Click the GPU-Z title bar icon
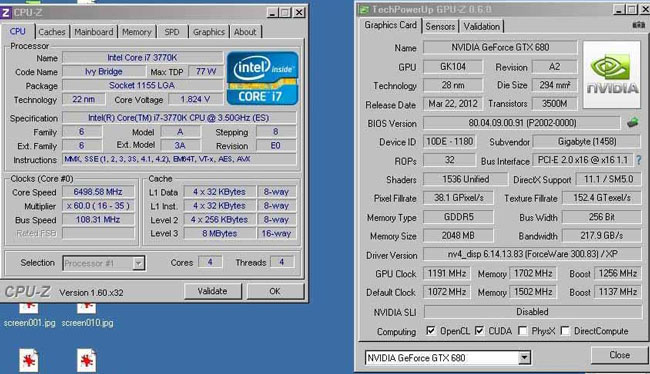This screenshot has height=374, width=650. 363,9
